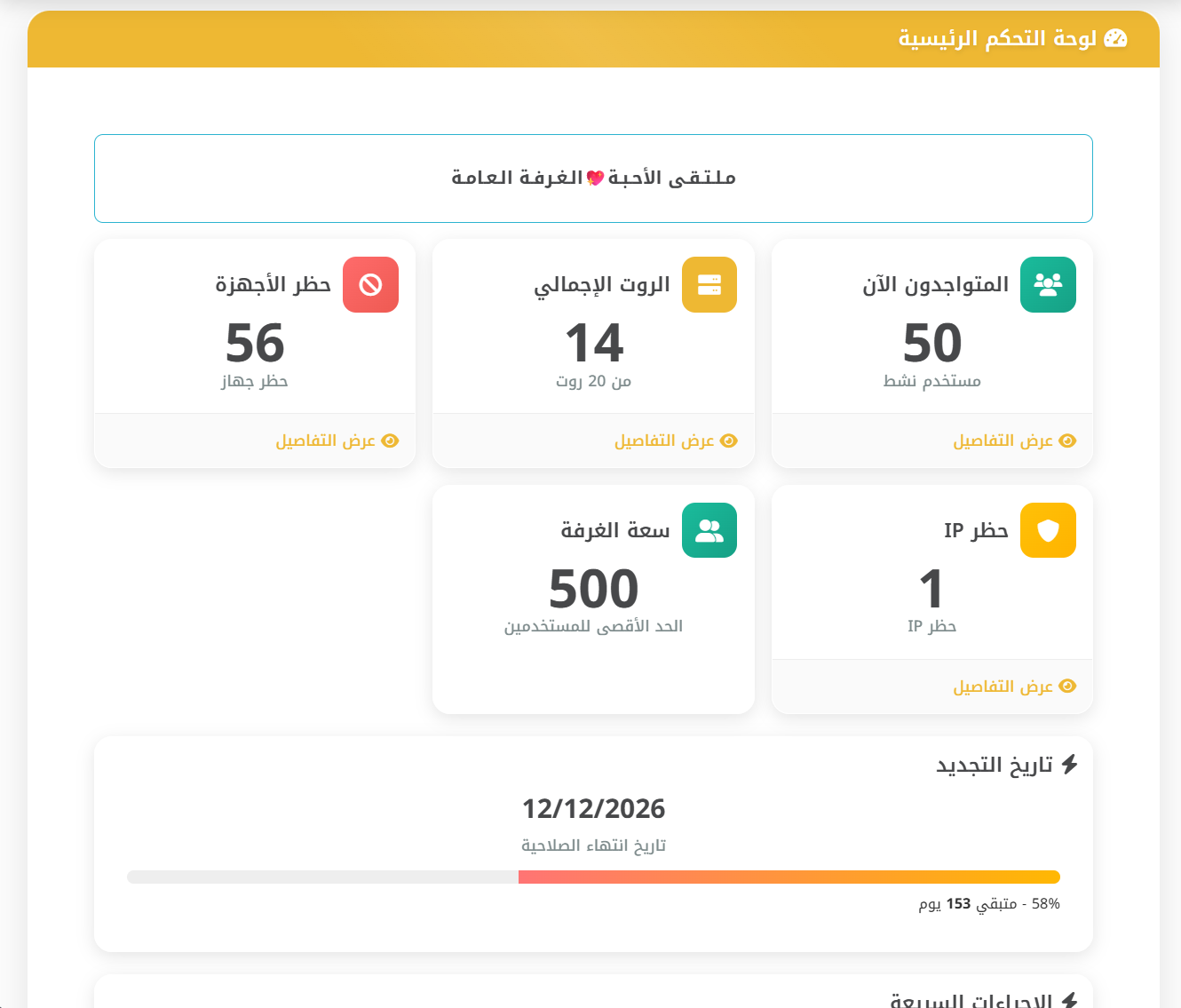The height and width of the screenshot is (1008, 1181).
Task: Click the text من 20 روت
Action: (x=593, y=381)
